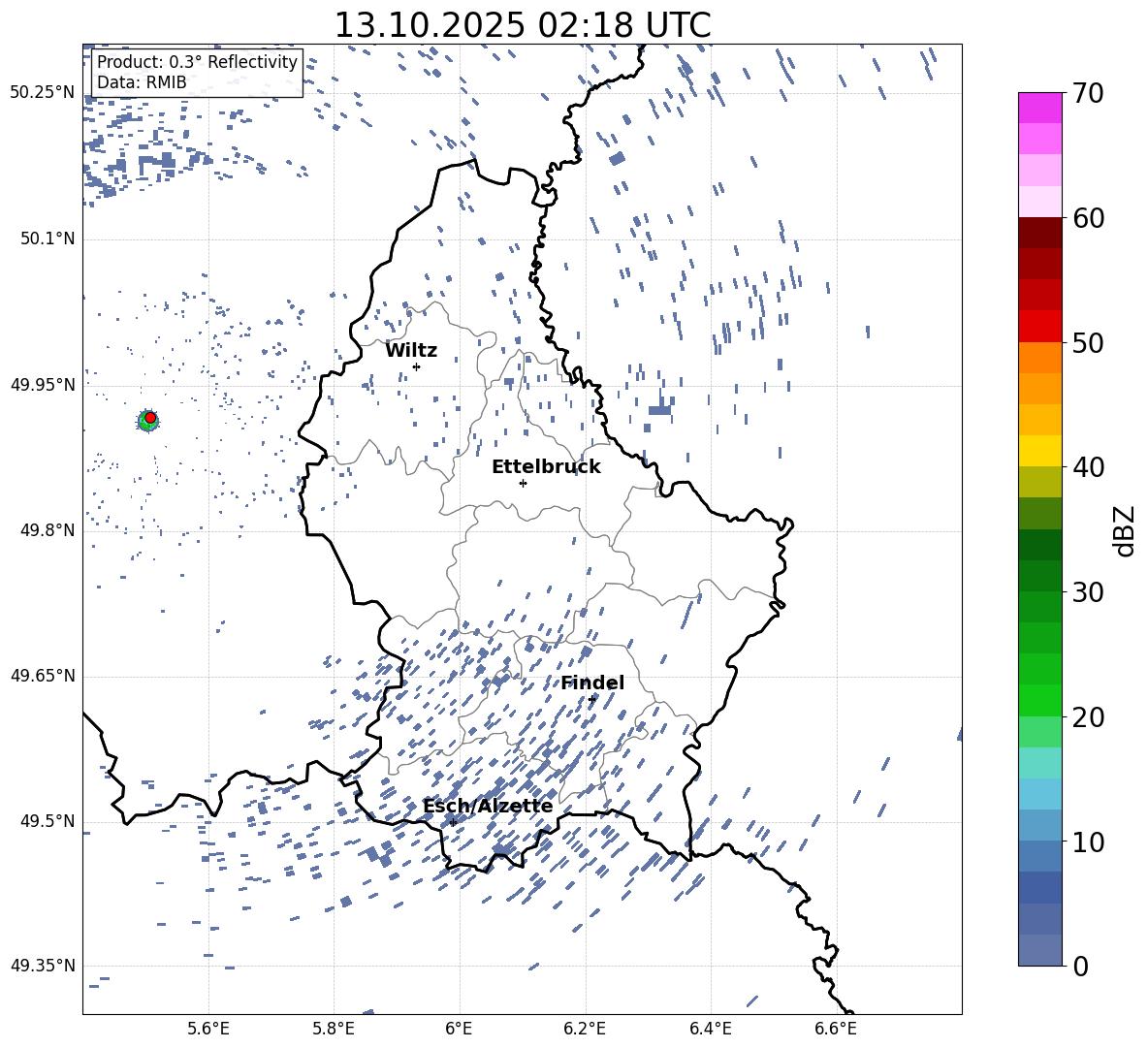Click the 60 tick on the colorbar
The width and height of the screenshot is (1148, 1048).
coord(1088,218)
